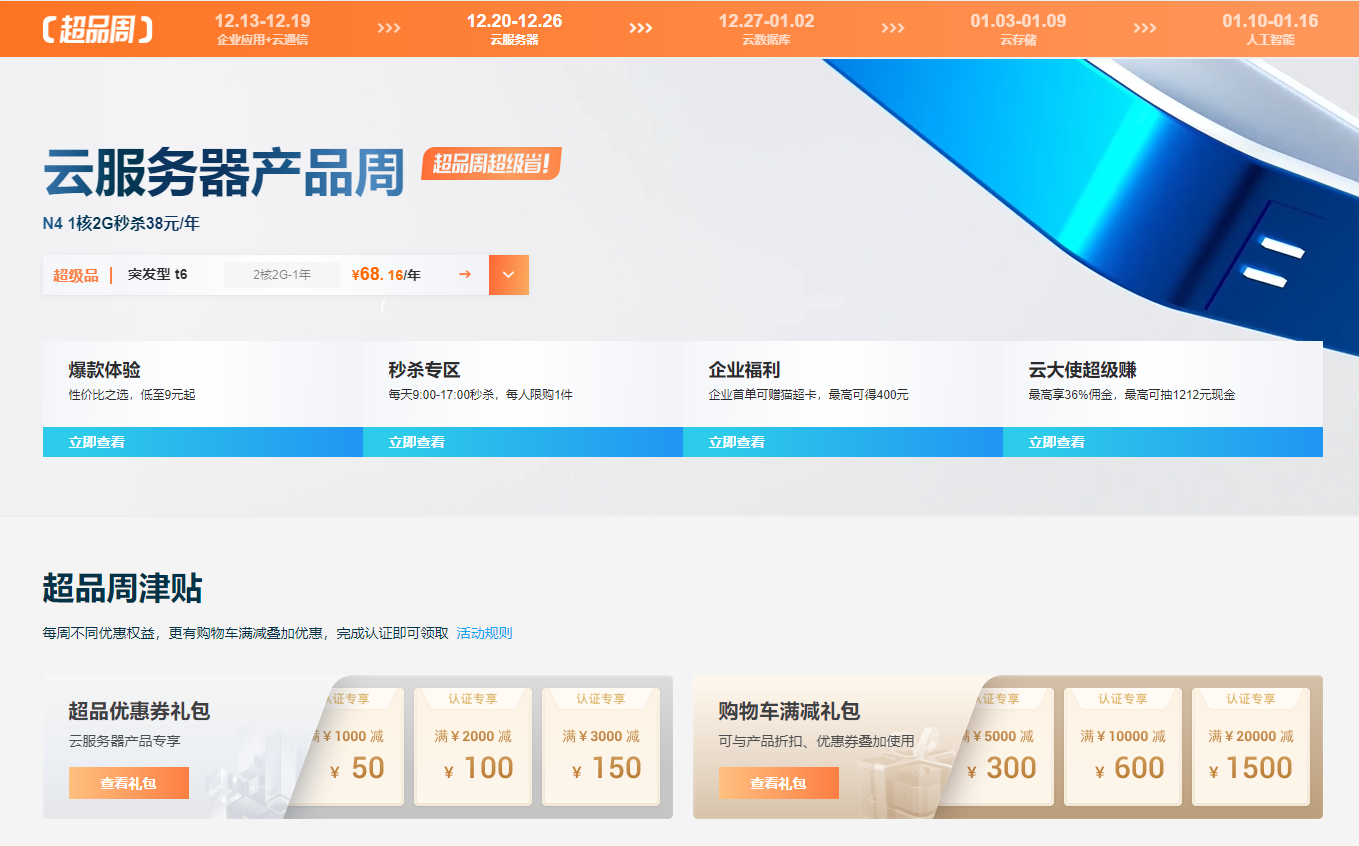The image size is (1359, 846).
Task: Choose the 满¥10000减600 coupon card
Action: 1123,747
